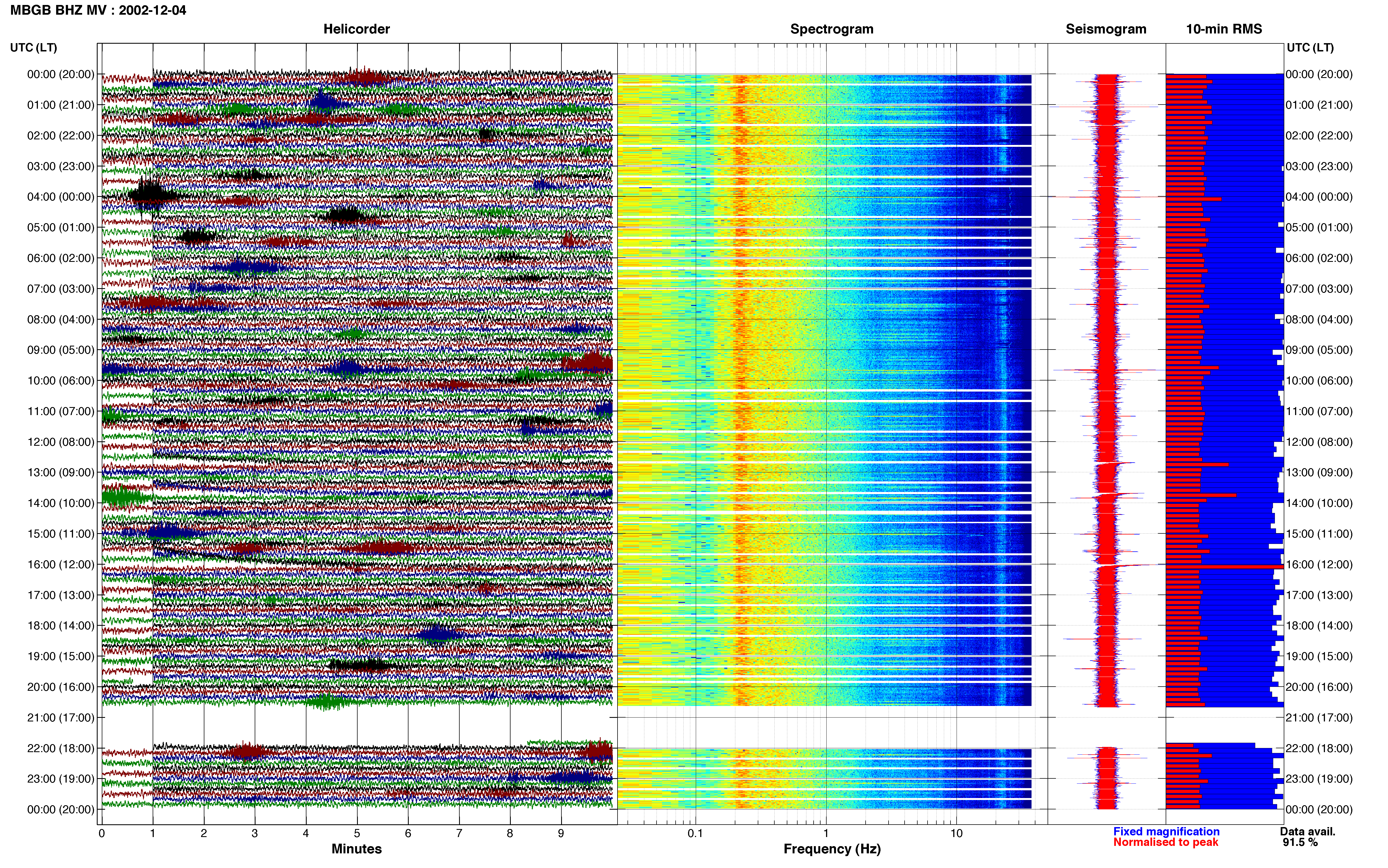This screenshot has width=1388, height=868.
Task: Click left time label 15:00 (11:00)
Action: pyautogui.click(x=61, y=533)
